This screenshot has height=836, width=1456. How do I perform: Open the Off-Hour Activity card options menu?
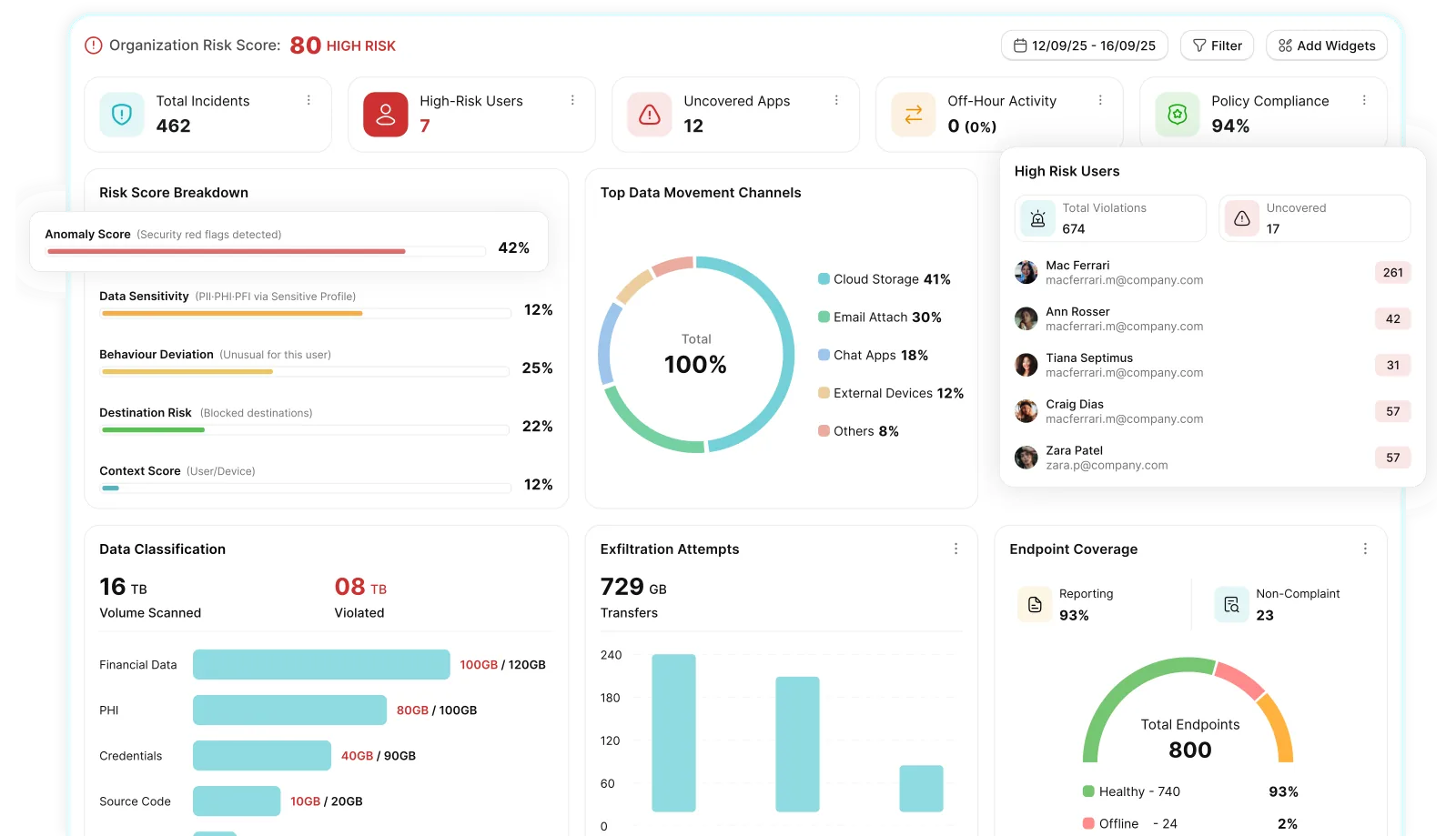coord(1100,100)
